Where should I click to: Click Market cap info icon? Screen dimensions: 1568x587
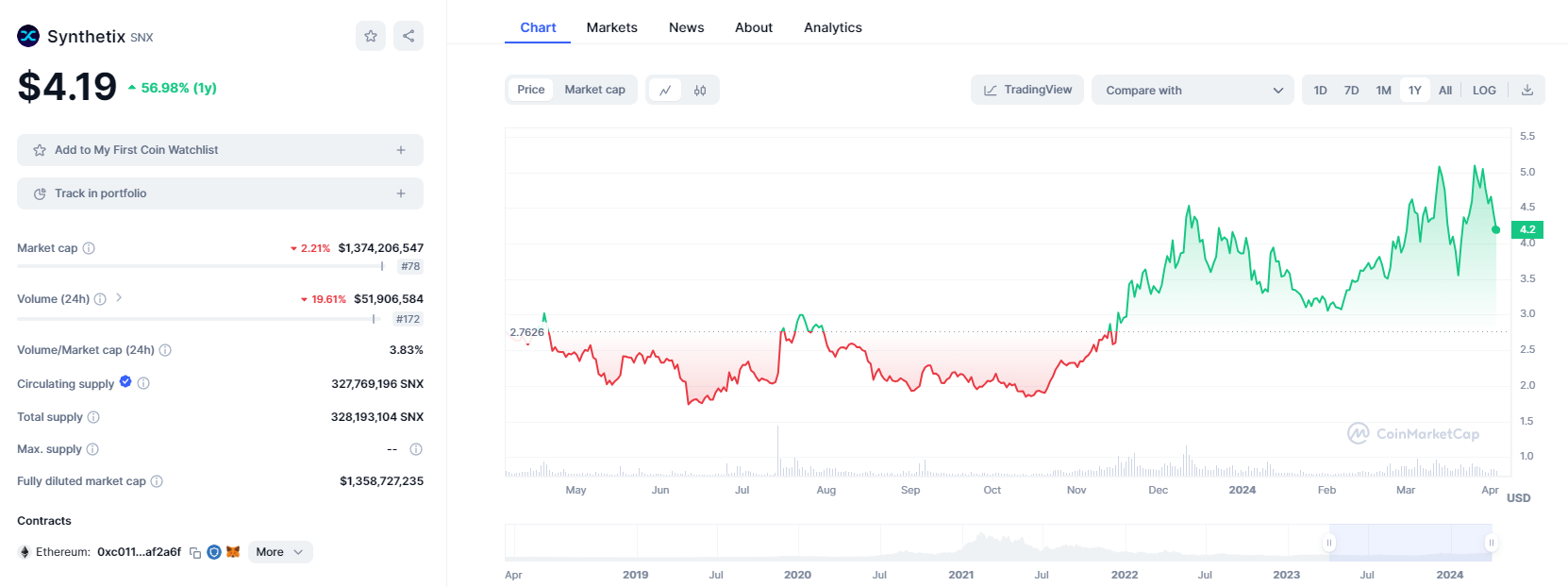(x=89, y=248)
